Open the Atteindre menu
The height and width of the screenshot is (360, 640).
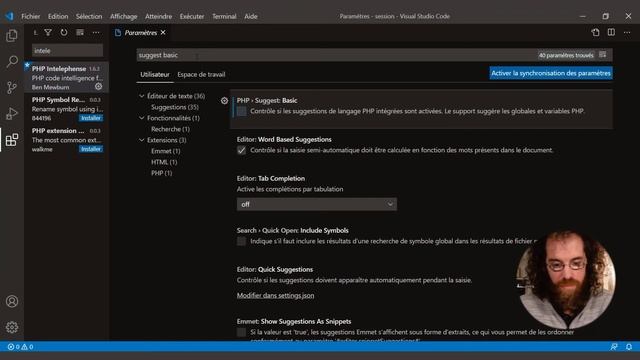coord(158,16)
